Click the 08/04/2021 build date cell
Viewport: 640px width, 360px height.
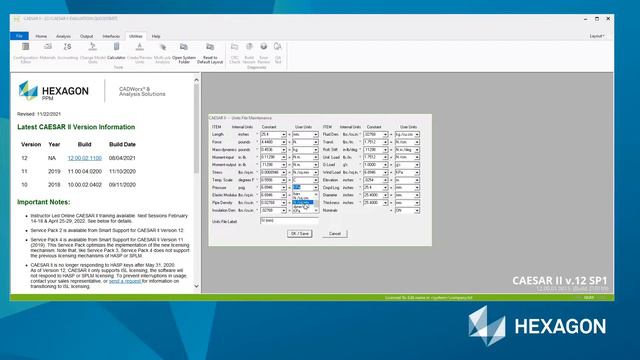click(x=122, y=158)
